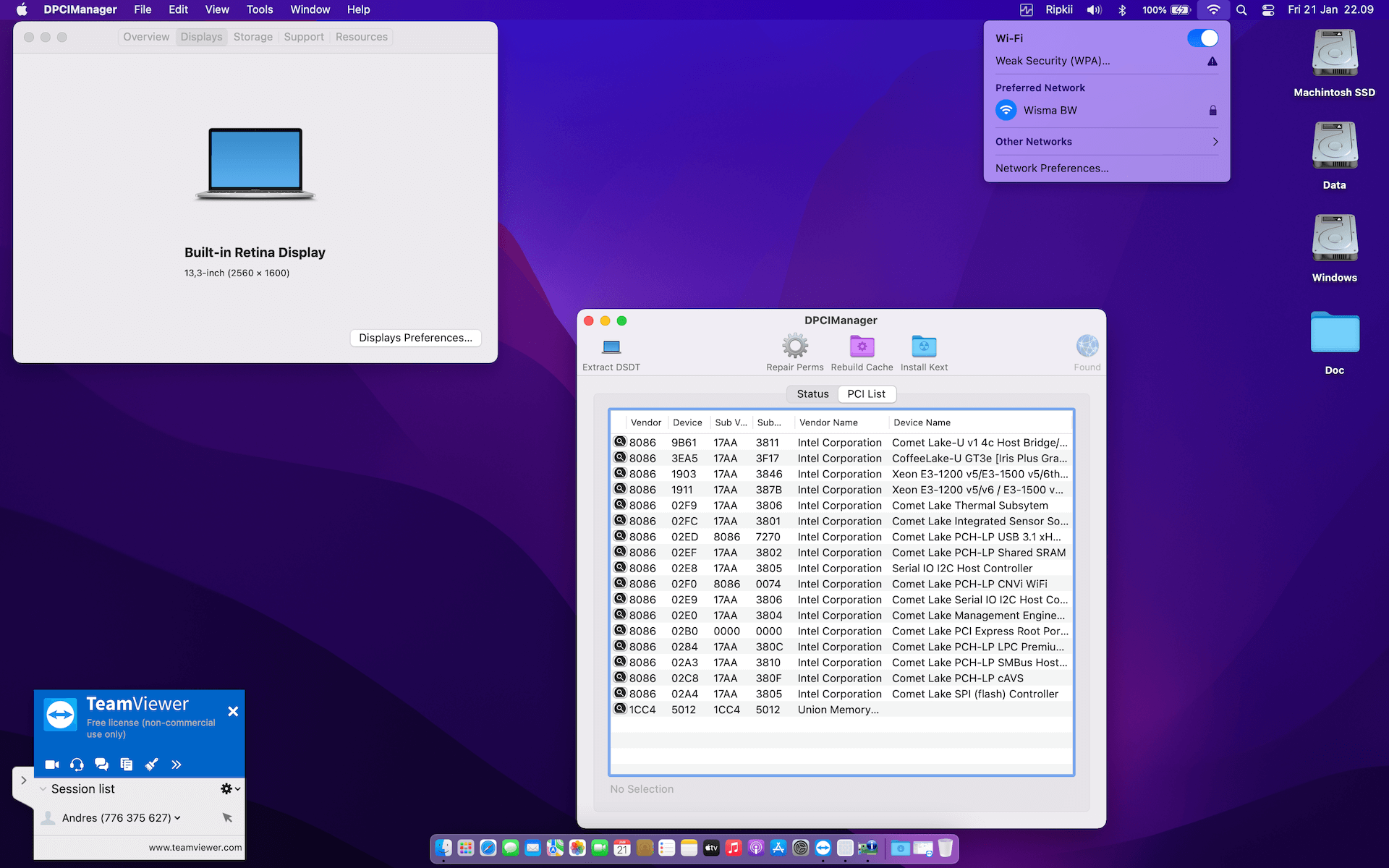Click the Rebuild Cache toolbar icon

coord(862,346)
